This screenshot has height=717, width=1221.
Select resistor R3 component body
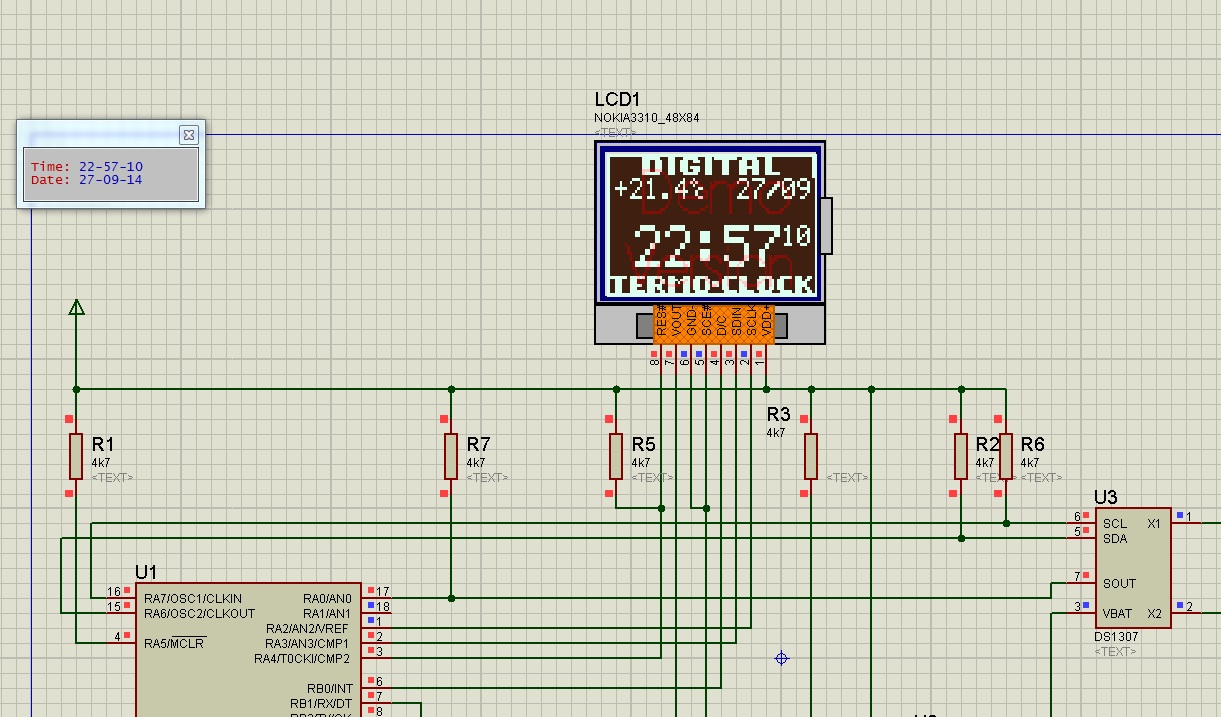tap(811, 456)
